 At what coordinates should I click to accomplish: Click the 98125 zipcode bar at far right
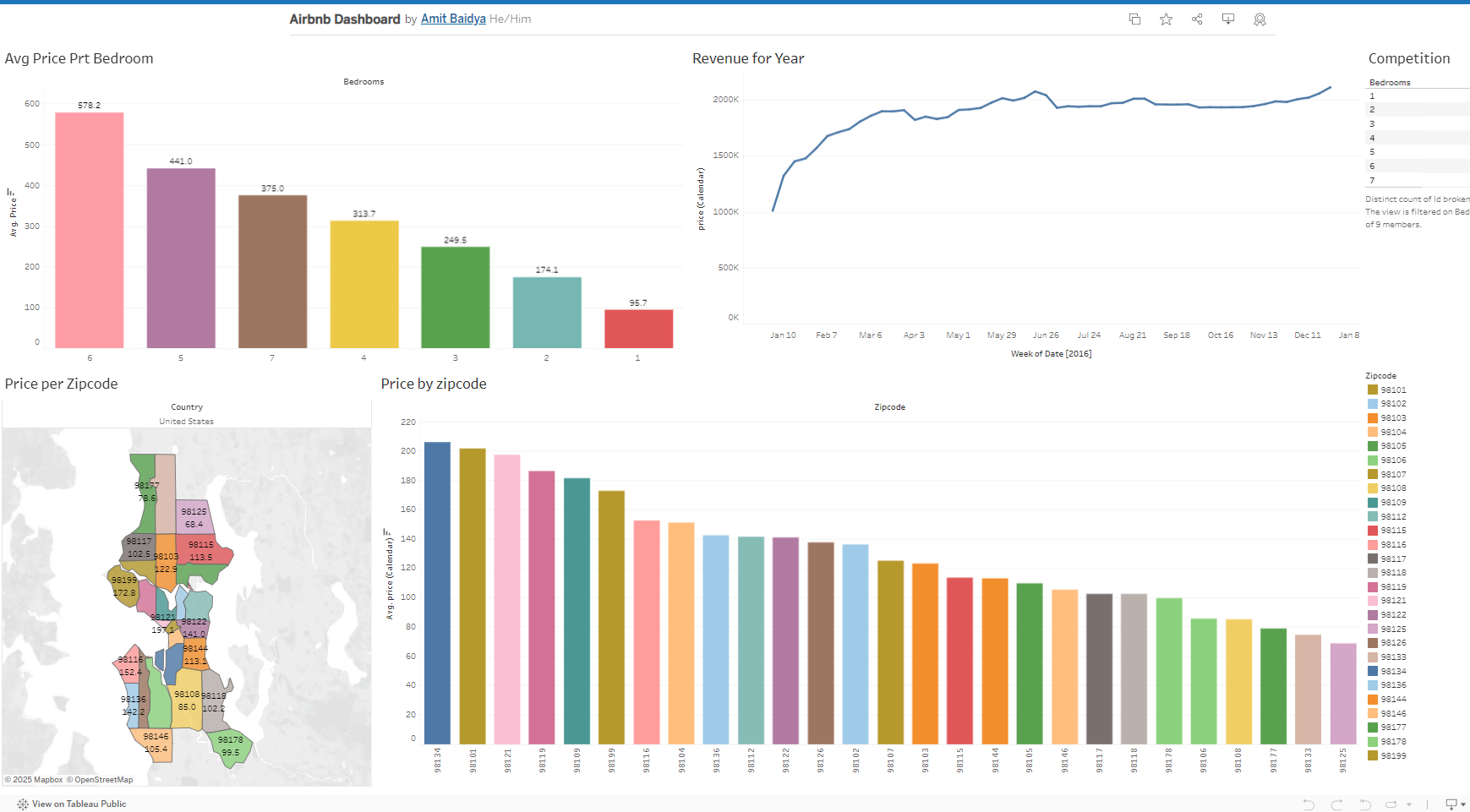pyautogui.click(x=1343, y=694)
